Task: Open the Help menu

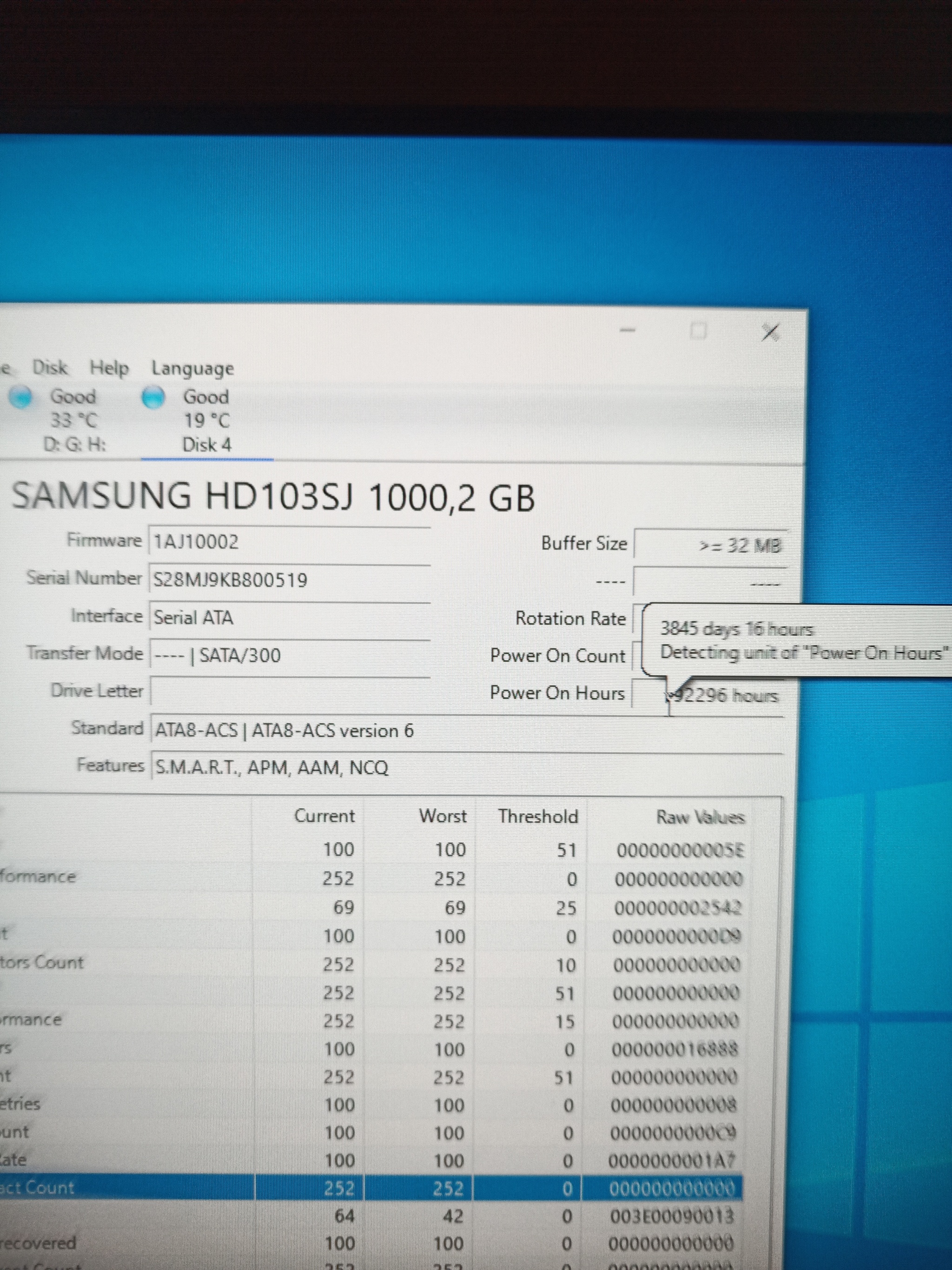Action: pyautogui.click(x=109, y=368)
